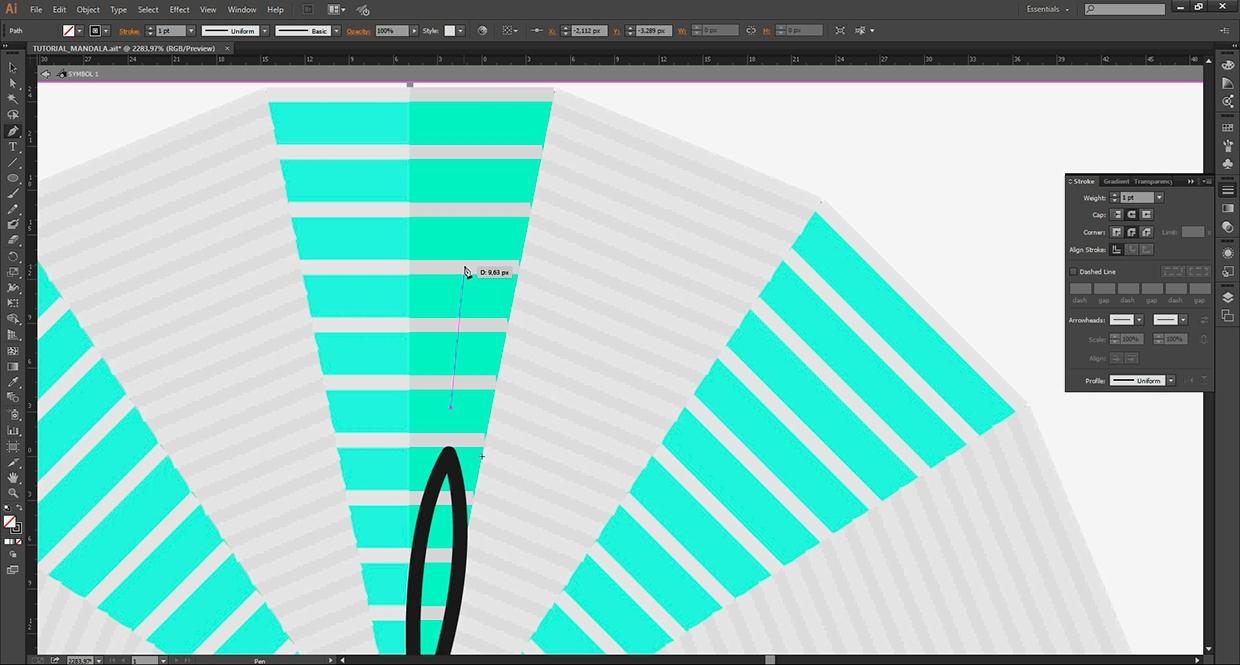Open the File menu
Viewport: 1240px width, 665px height.
(35, 10)
